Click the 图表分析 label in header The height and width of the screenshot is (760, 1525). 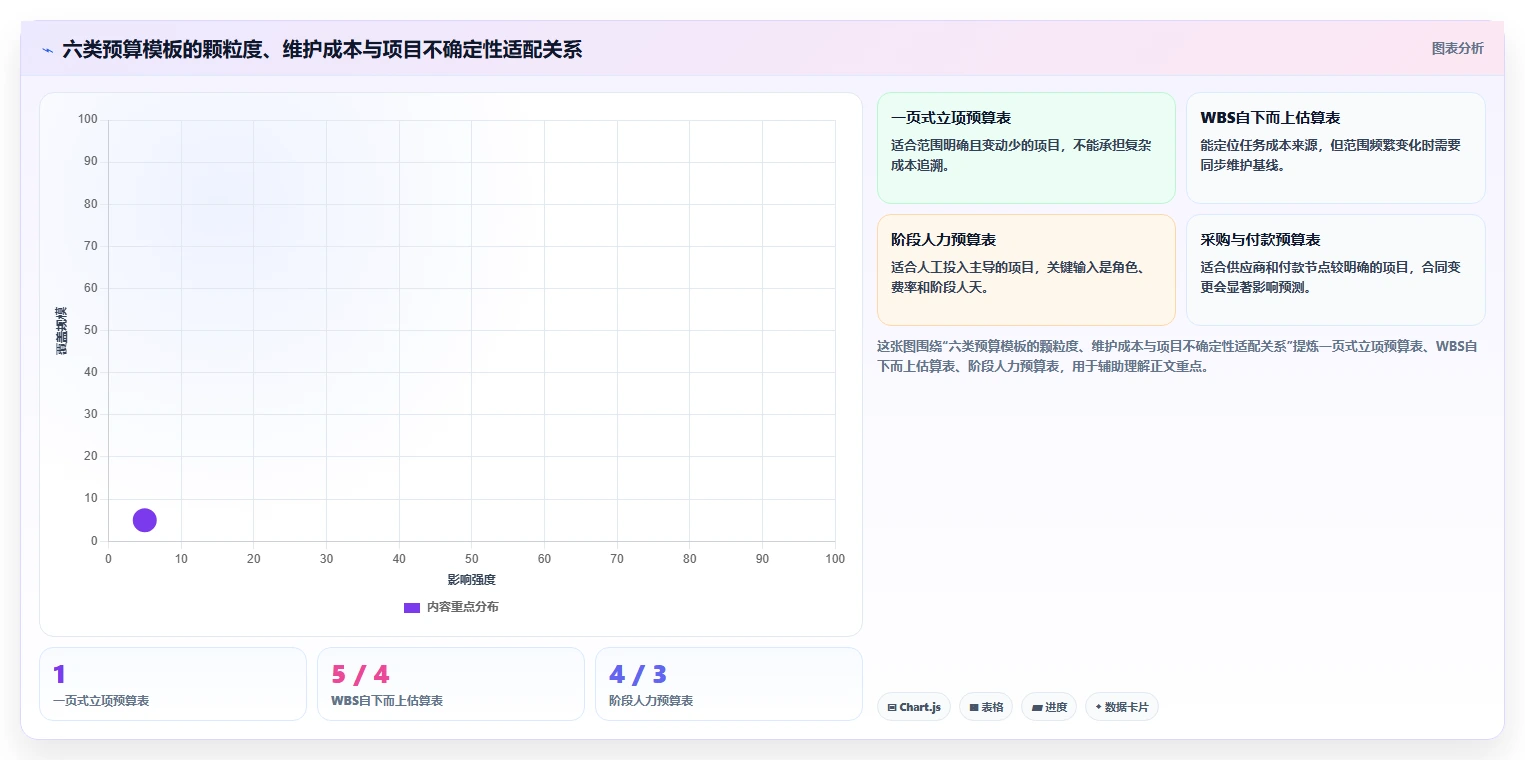click(1457, 48)
